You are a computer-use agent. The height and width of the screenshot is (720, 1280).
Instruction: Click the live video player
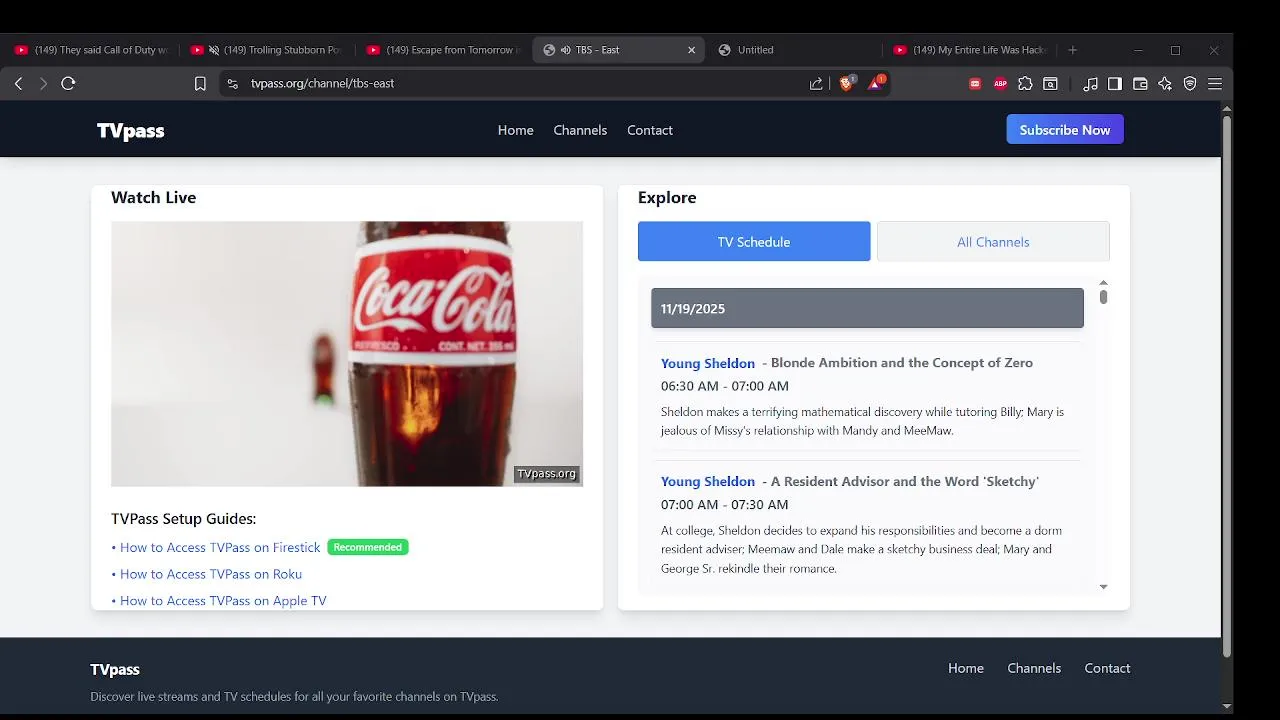(347, 354)
